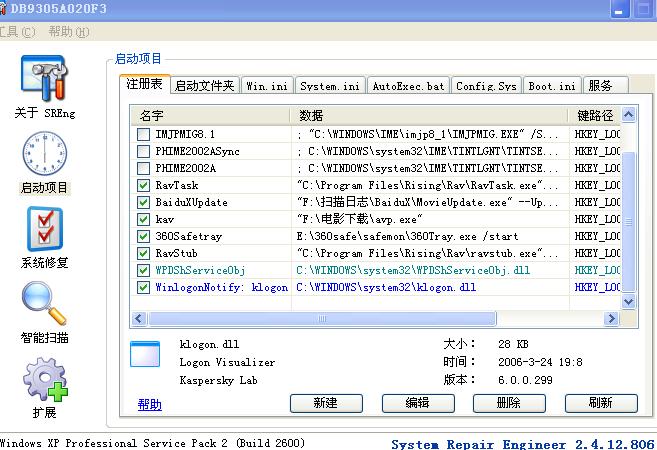The image size is (657, 450).
Task: Uncheck the BaiduXUpdate startup entry
Action: point(143,202)
